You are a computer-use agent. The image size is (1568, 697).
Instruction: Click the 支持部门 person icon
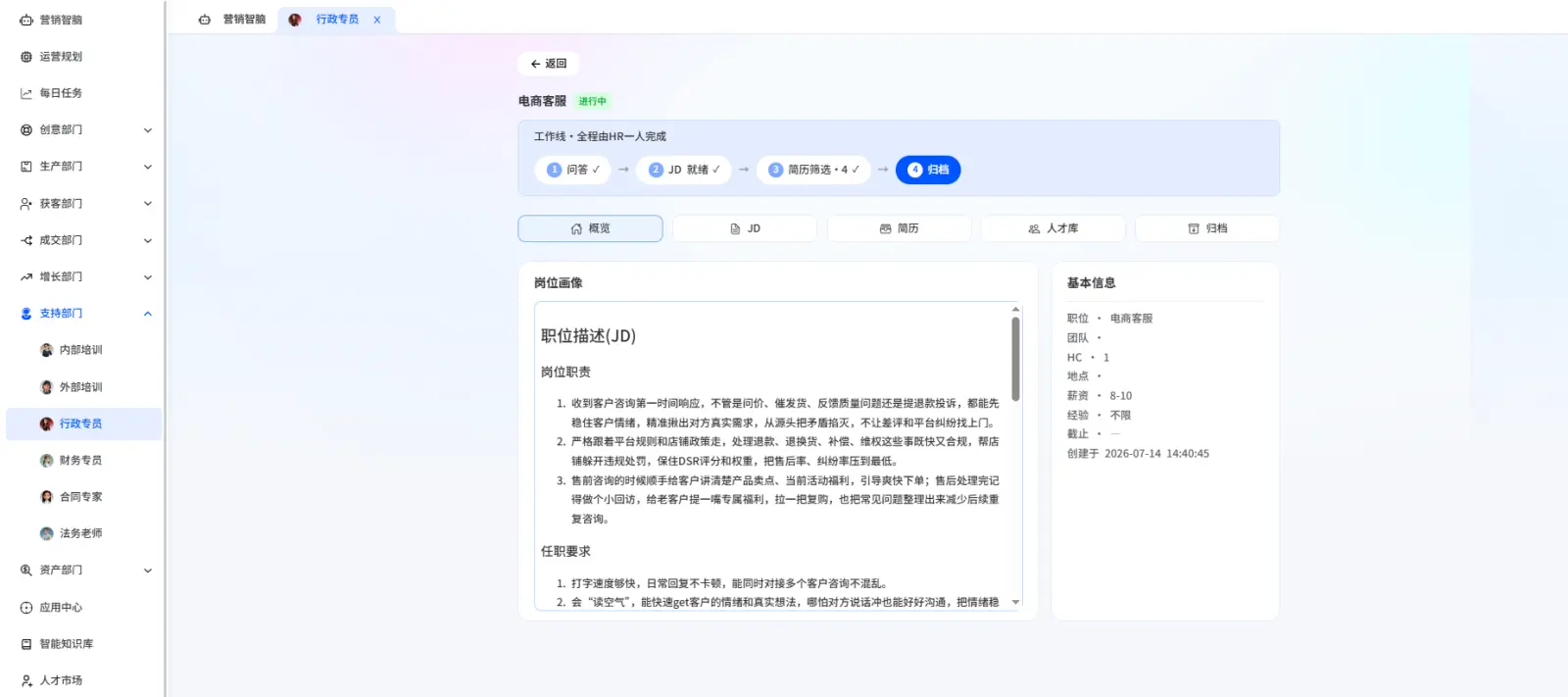[x=26, y=314]
